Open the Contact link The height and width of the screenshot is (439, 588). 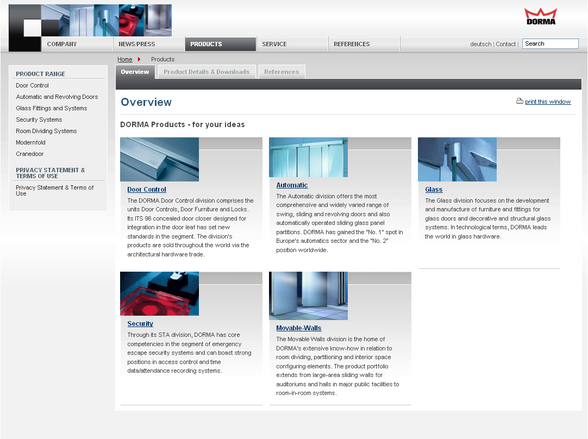tap(506, 44)
